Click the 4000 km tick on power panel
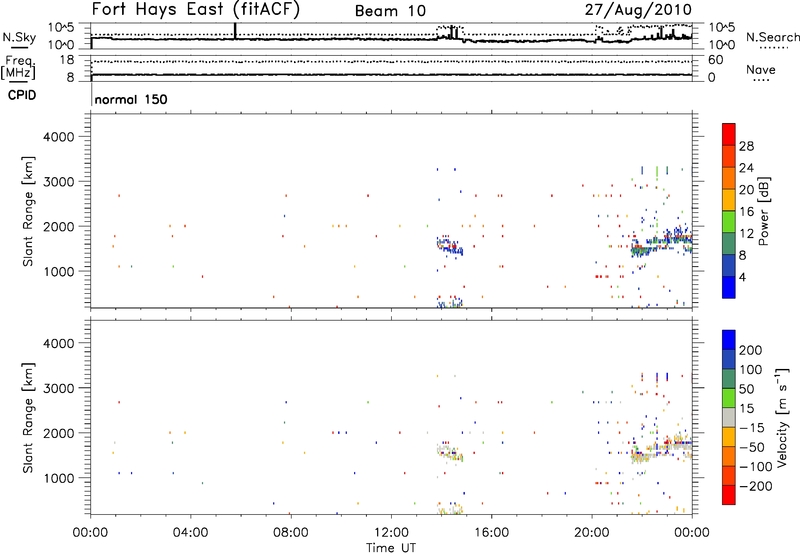The width and height of the screenshot is (800, 554). point(59,137)
